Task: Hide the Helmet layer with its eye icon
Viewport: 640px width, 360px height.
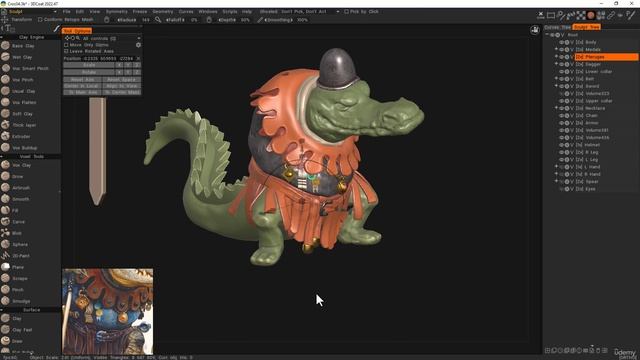Action: tap(562, 145)
